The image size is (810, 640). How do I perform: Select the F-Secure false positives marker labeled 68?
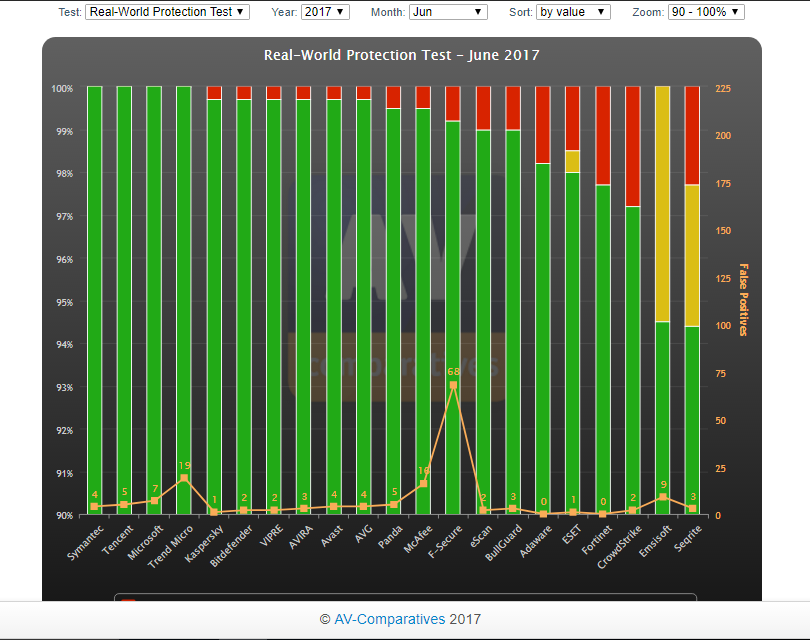point(453,385)
